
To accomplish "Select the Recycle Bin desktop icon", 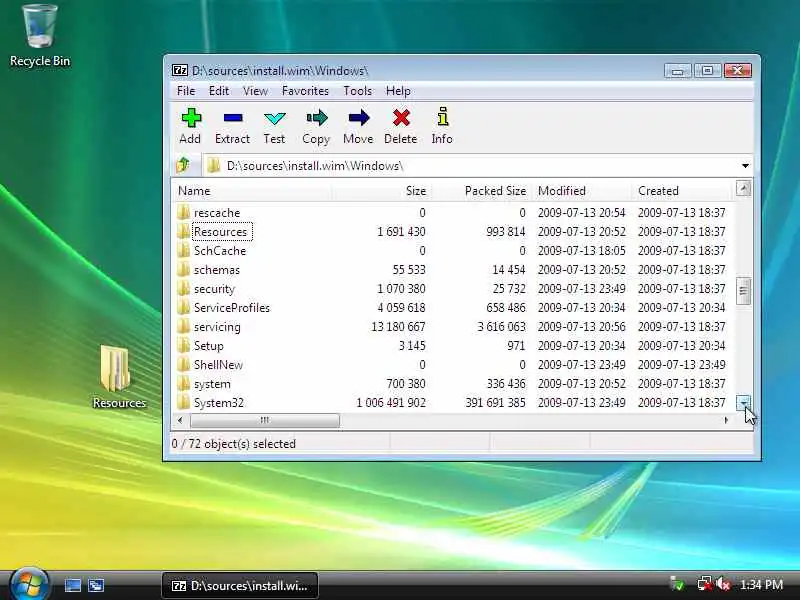I will (40, 36).
